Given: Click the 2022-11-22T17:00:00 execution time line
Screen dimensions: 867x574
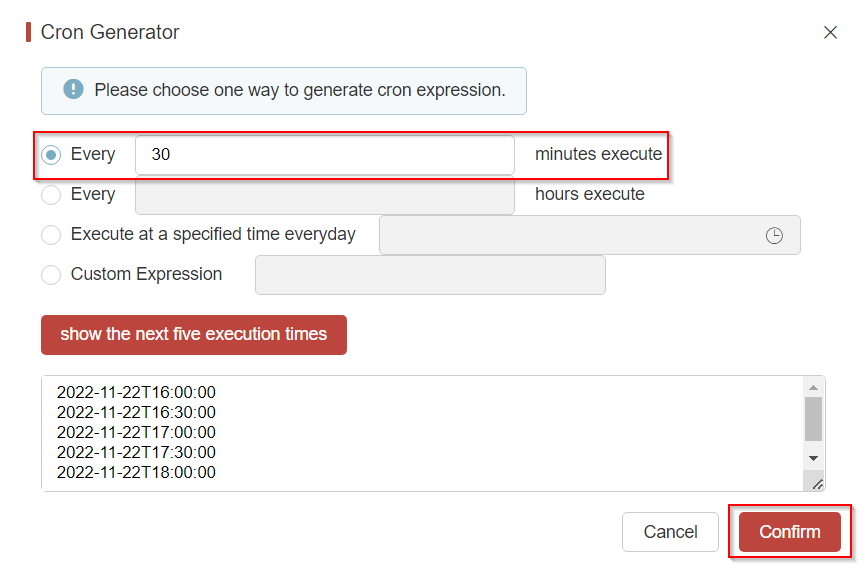Looking at the screenshot, I should [x=136, y=433].
